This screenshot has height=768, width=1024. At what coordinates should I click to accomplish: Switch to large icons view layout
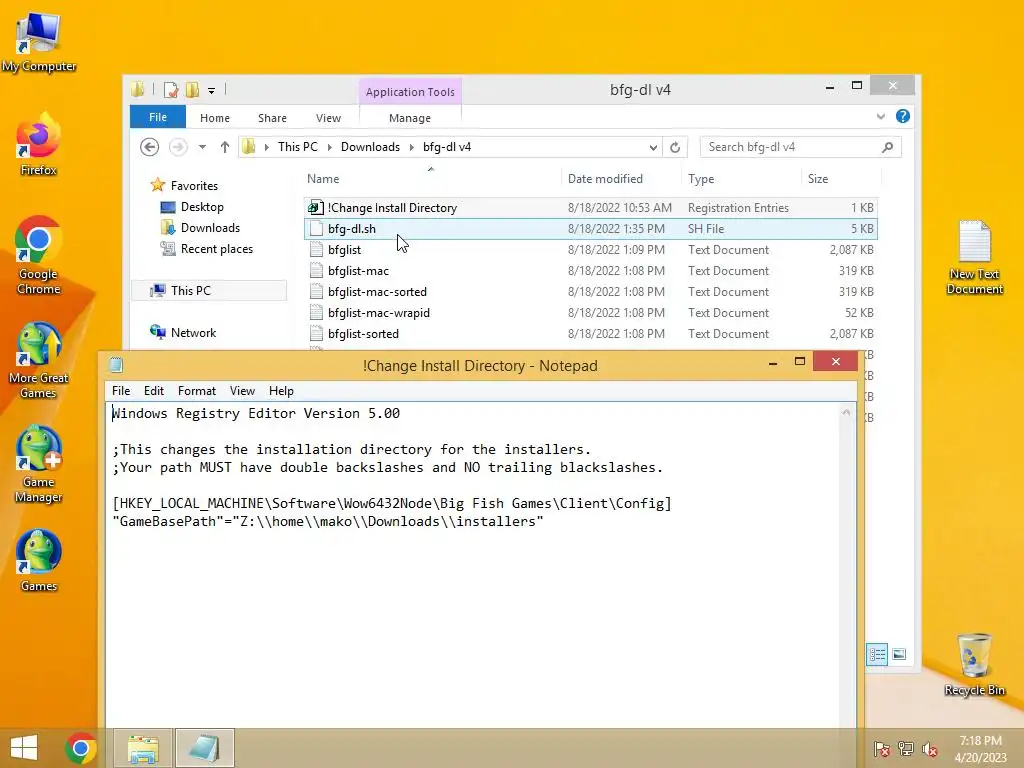[x=899, y=654]
